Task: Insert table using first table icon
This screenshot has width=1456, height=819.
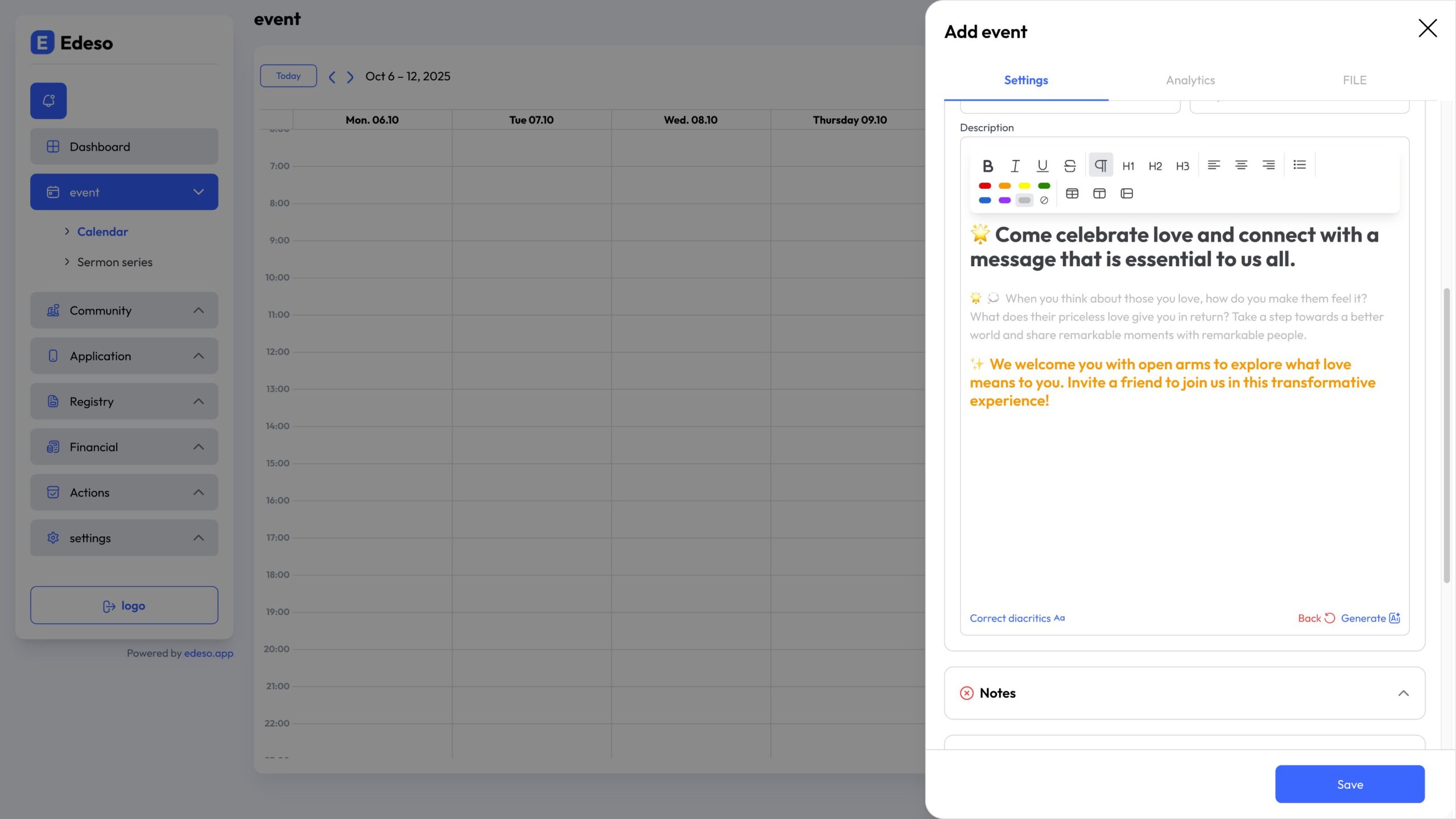Action: click(1072, 193)
